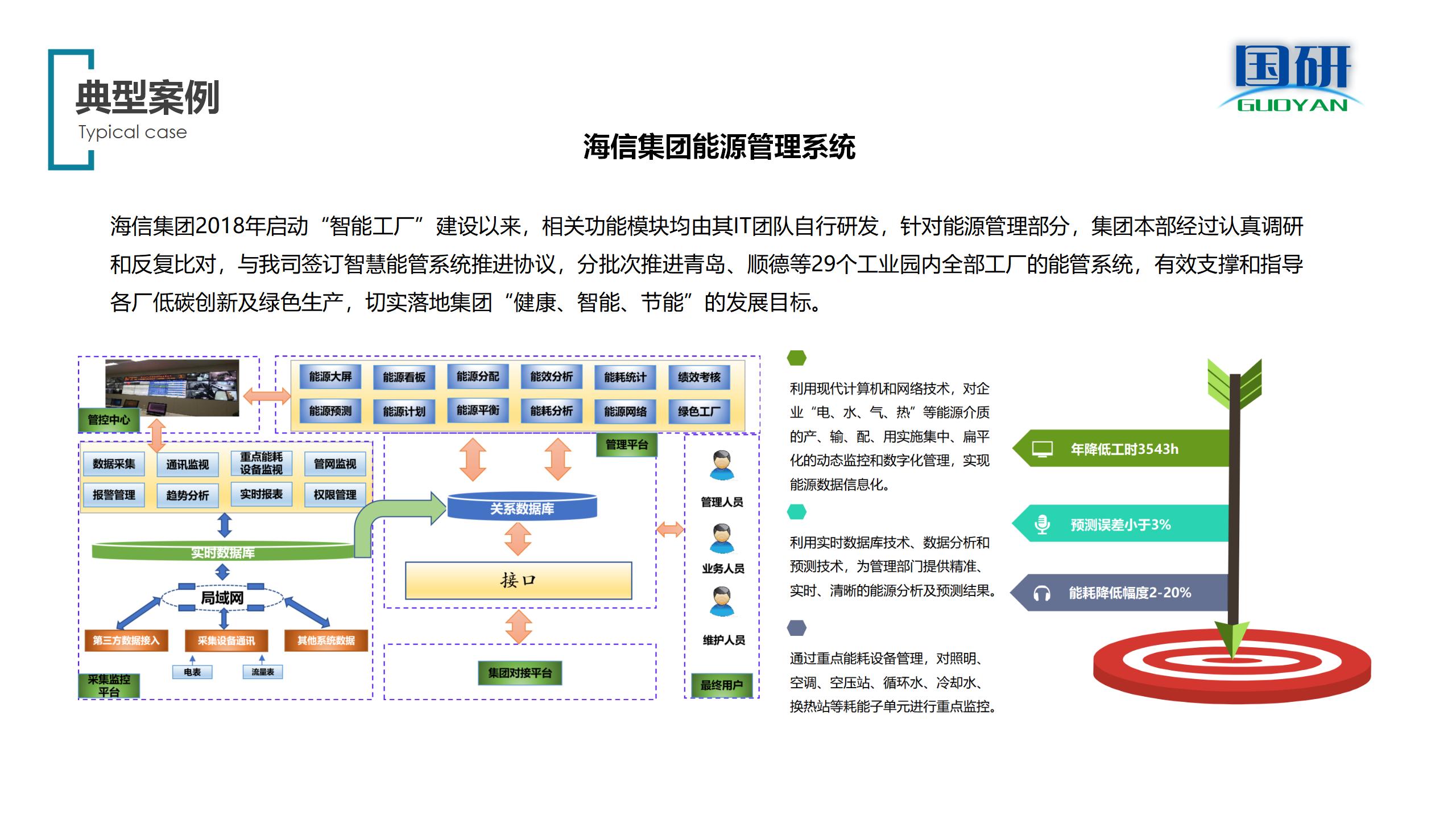The image size is (1456, 819).
Task: Click the 采集监控平台 green label
Action: point(109,685)
